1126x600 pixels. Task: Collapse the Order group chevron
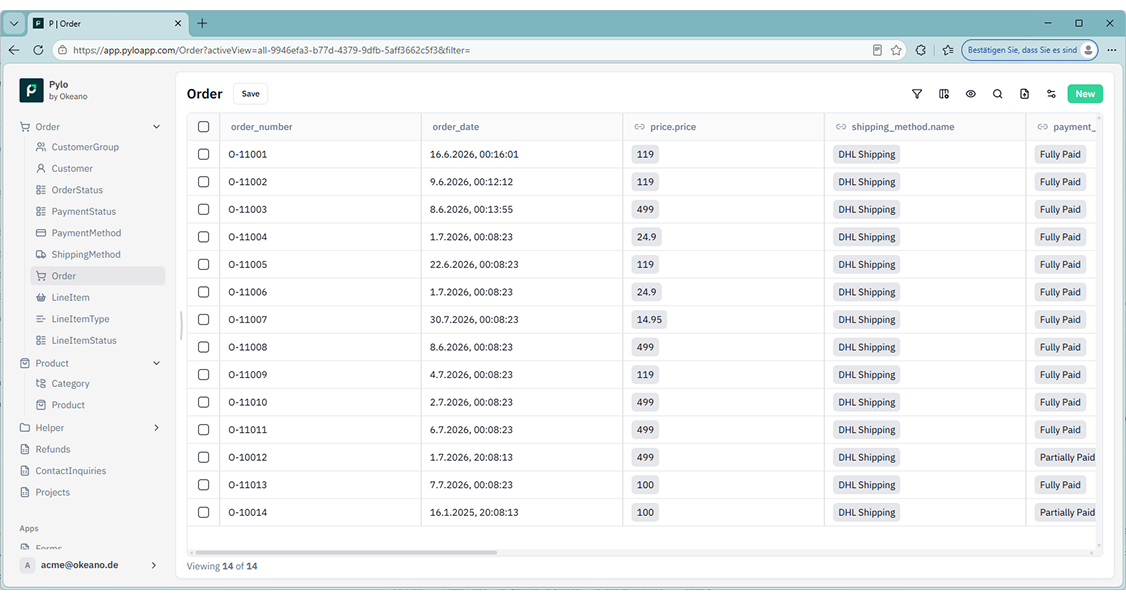click(157, 127)
